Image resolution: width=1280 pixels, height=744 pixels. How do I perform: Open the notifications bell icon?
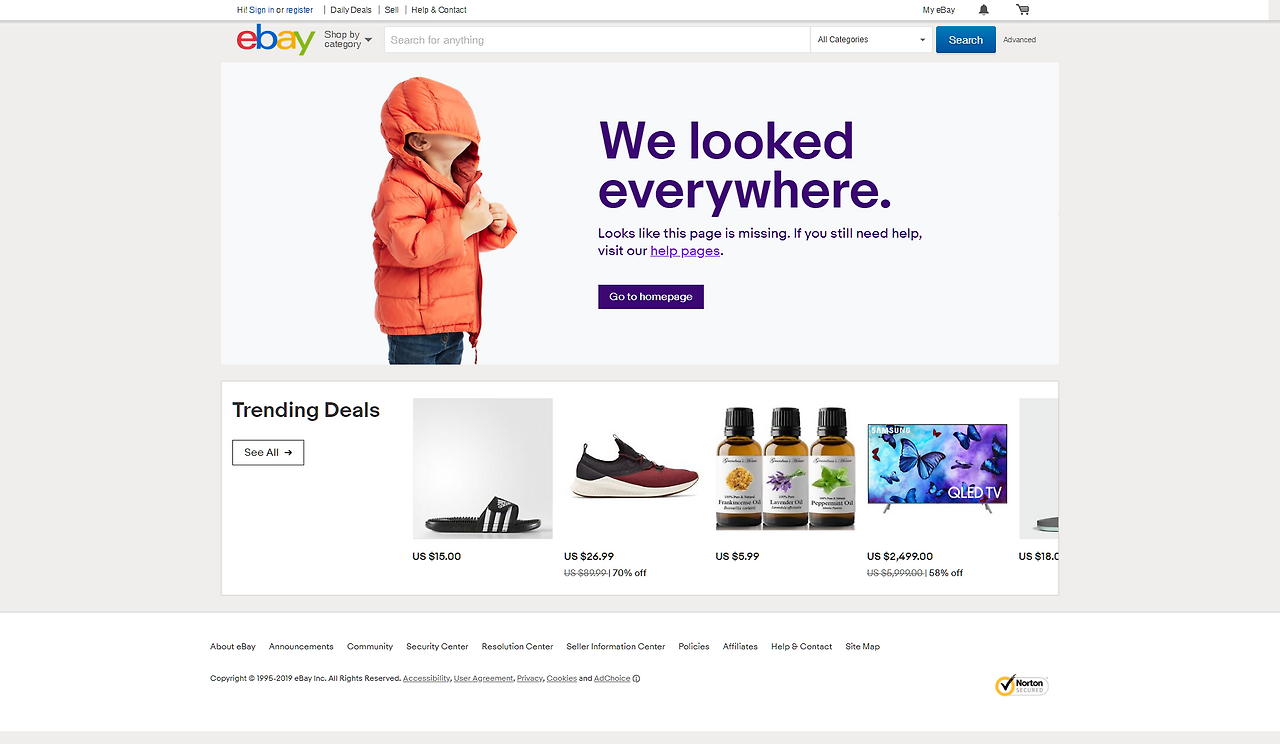[x=984, y=10]
